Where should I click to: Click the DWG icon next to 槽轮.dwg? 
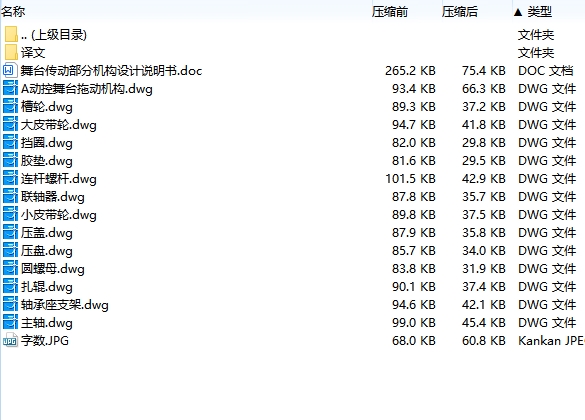pos(10,106)
